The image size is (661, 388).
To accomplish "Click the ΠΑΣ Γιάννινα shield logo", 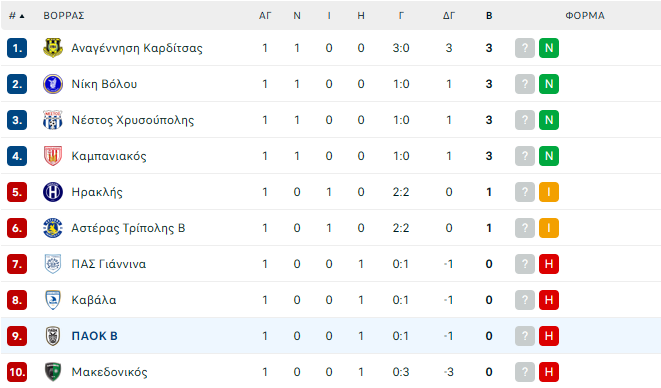I will coord(53,264).
